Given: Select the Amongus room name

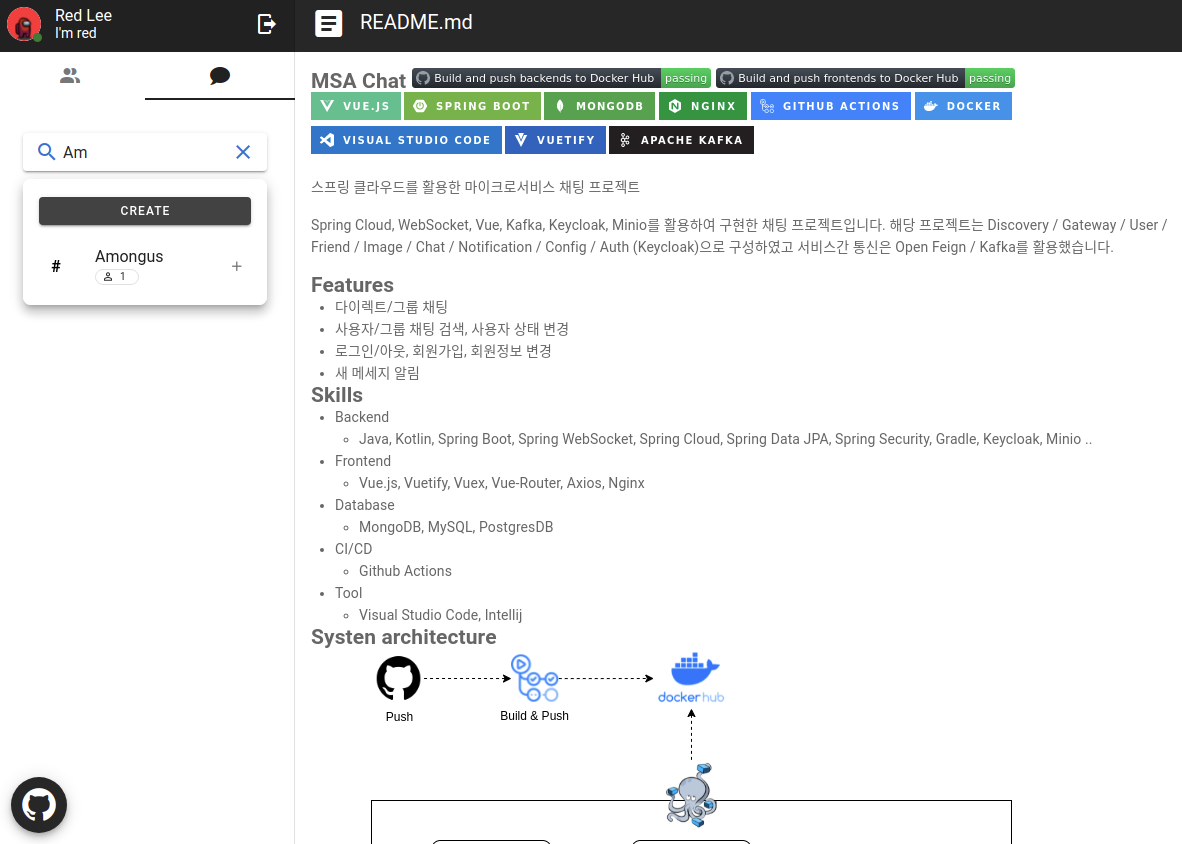Looking at the screenshot, I should click(x=129, y=256).
